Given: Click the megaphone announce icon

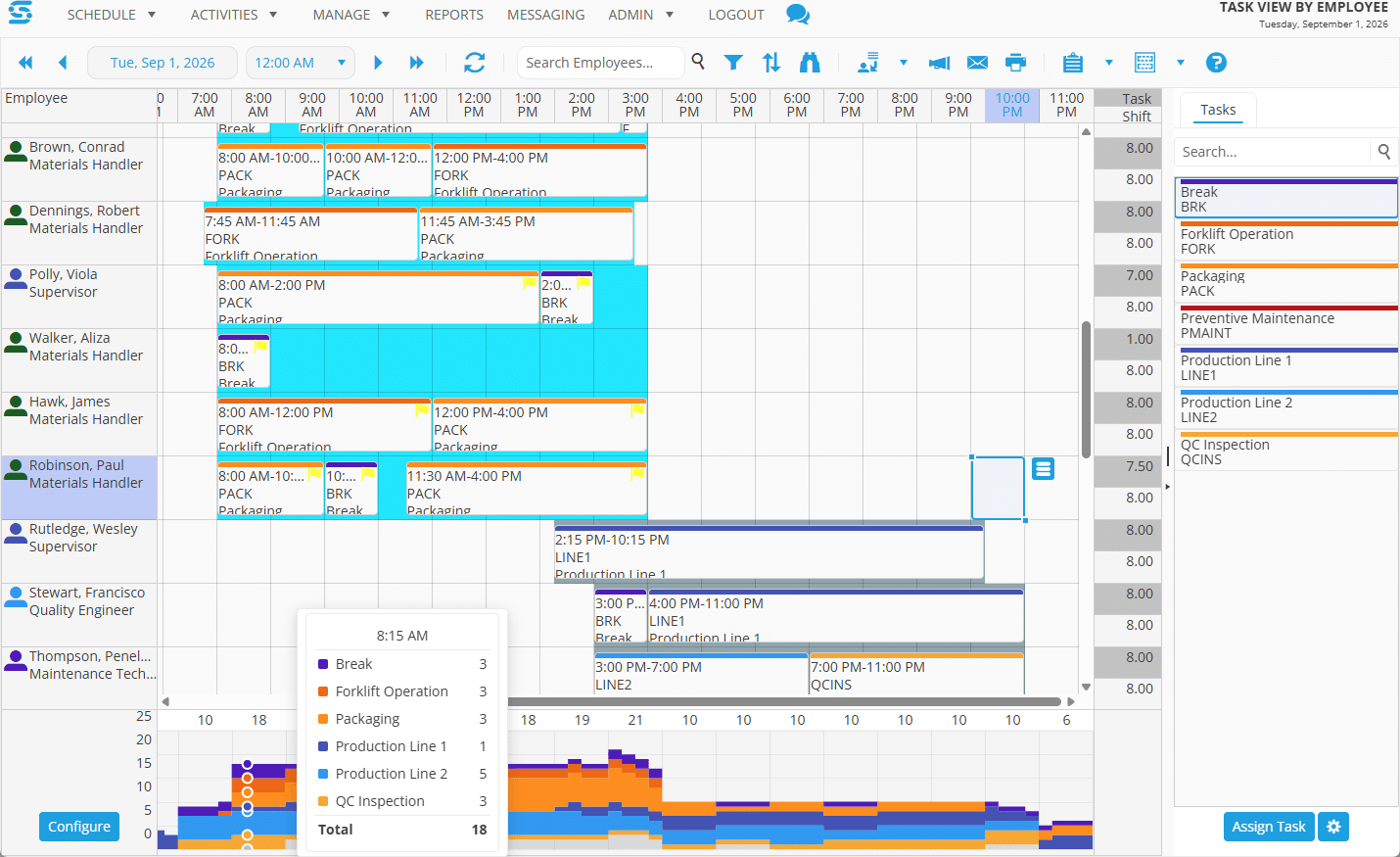Looking at the screenshot, I should [939, 63].
